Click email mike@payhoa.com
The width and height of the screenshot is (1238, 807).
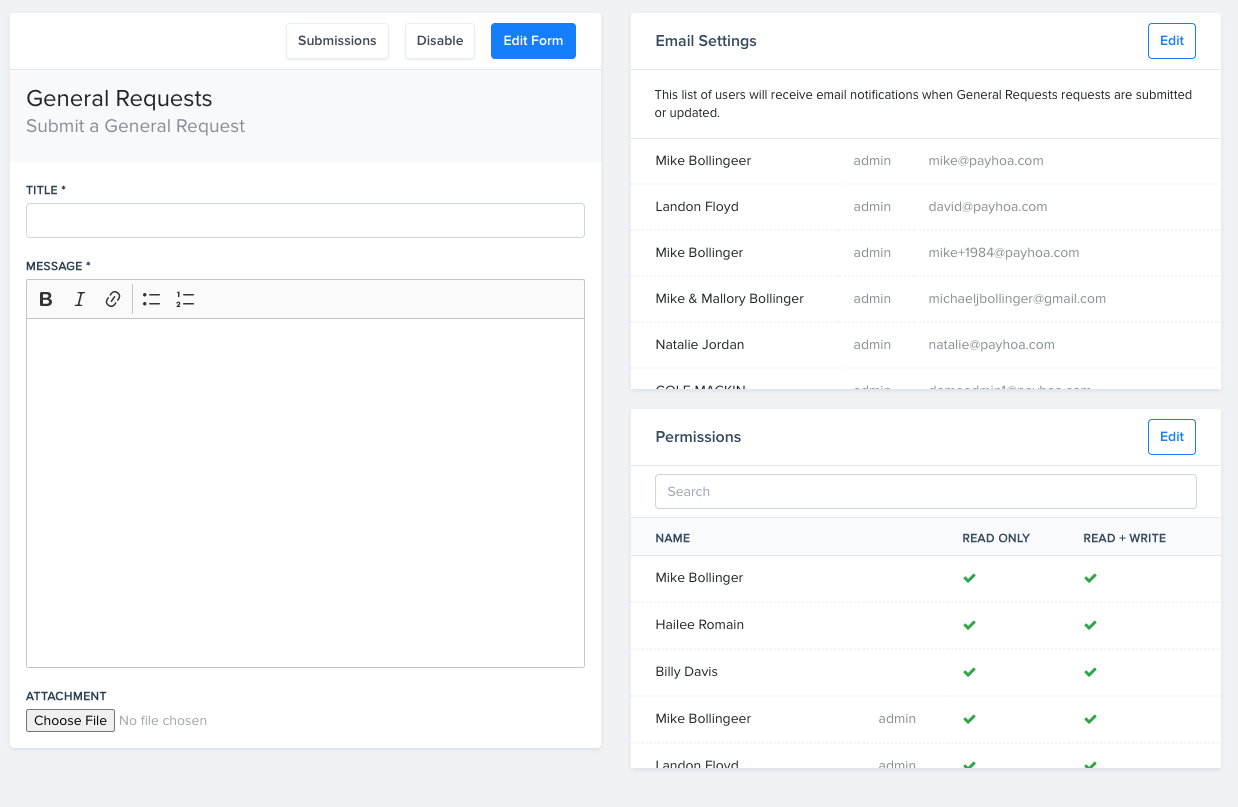click(x=985, y=161)
